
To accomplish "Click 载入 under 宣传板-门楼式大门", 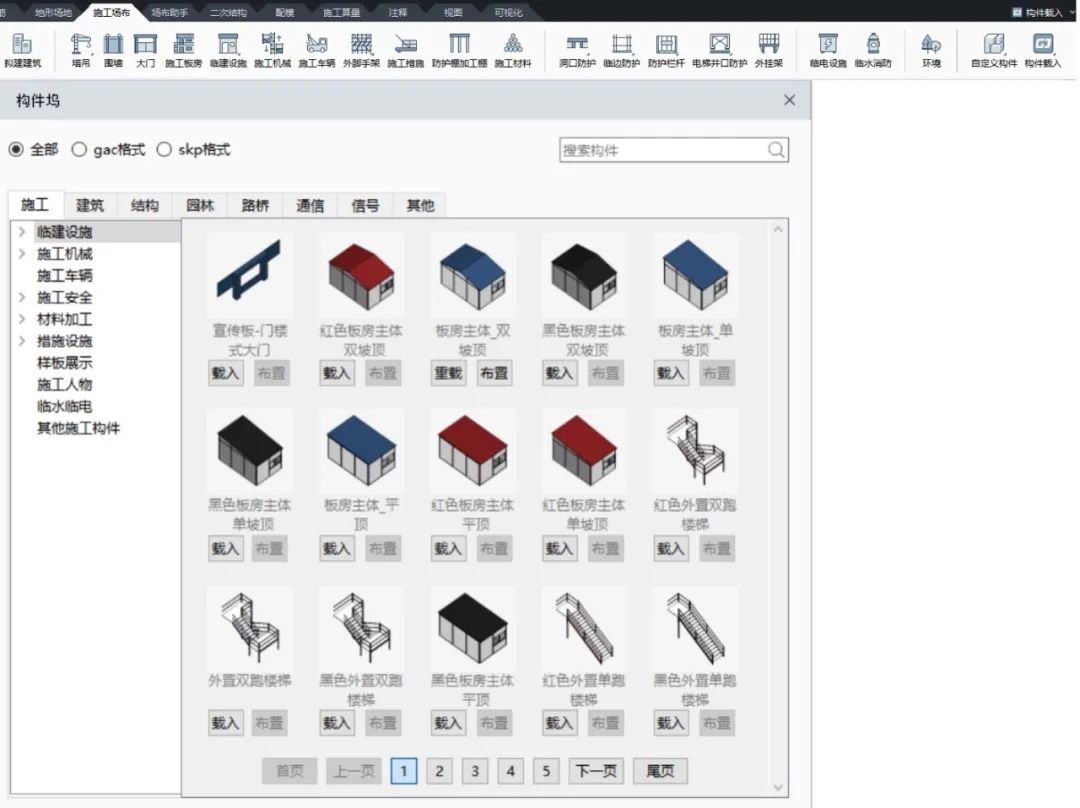I will 225,373.
